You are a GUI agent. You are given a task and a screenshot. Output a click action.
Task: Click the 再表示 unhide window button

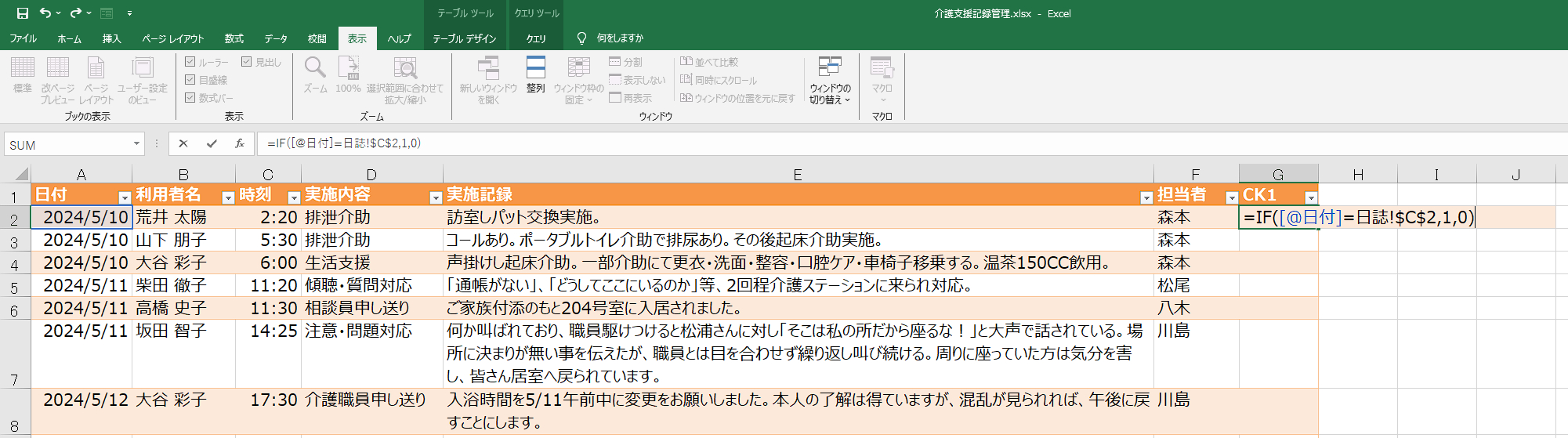tap(631, 98)
